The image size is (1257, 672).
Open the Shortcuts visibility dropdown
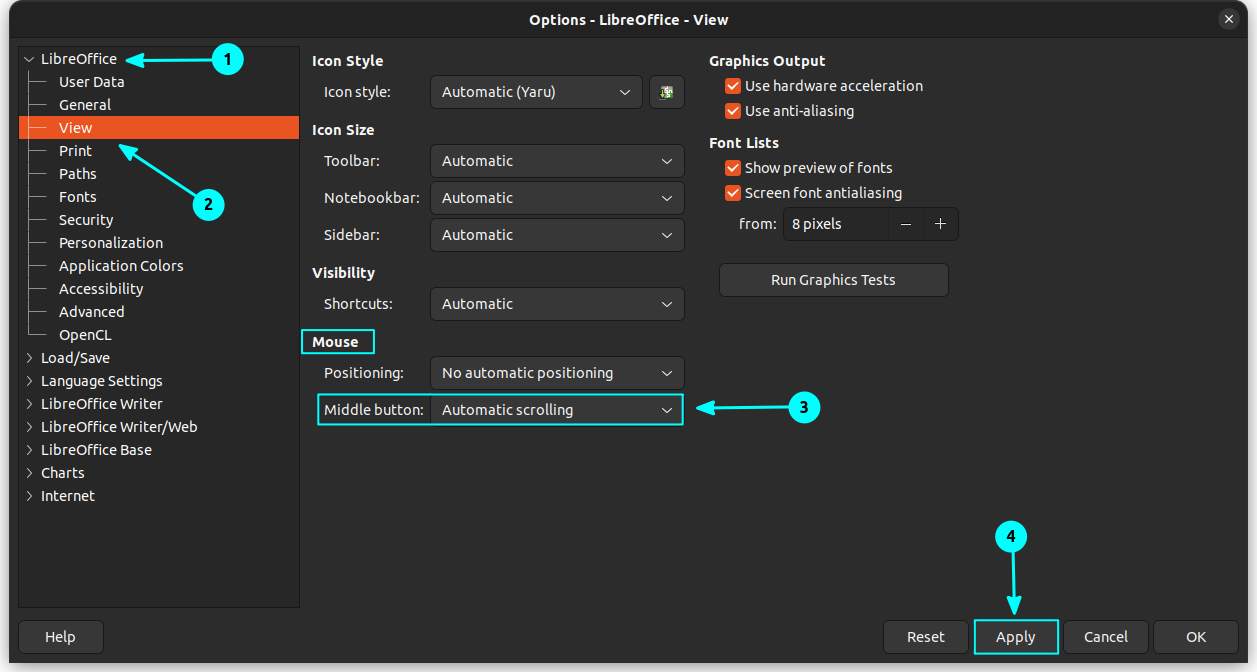tap(557, 304)
